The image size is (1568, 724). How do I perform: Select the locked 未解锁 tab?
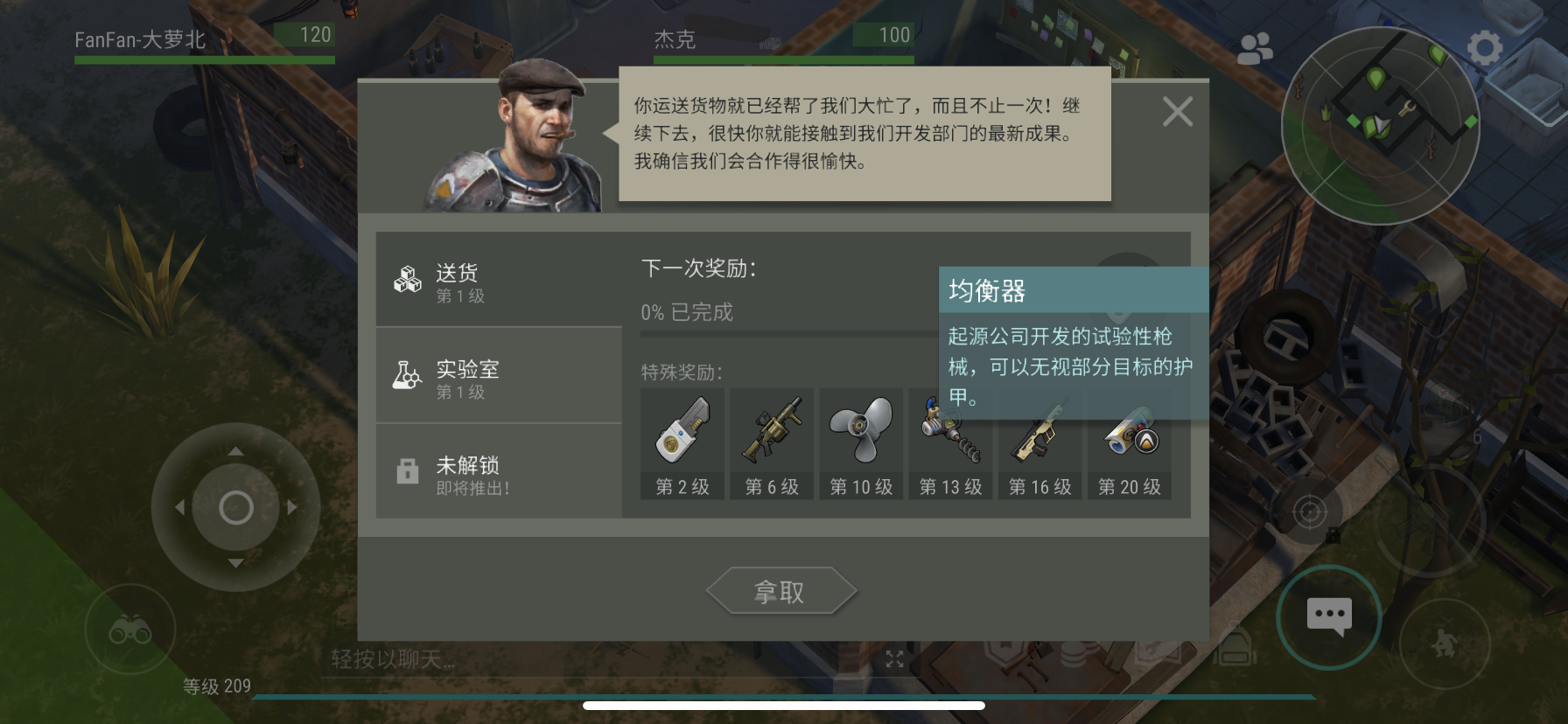[499, 471]
